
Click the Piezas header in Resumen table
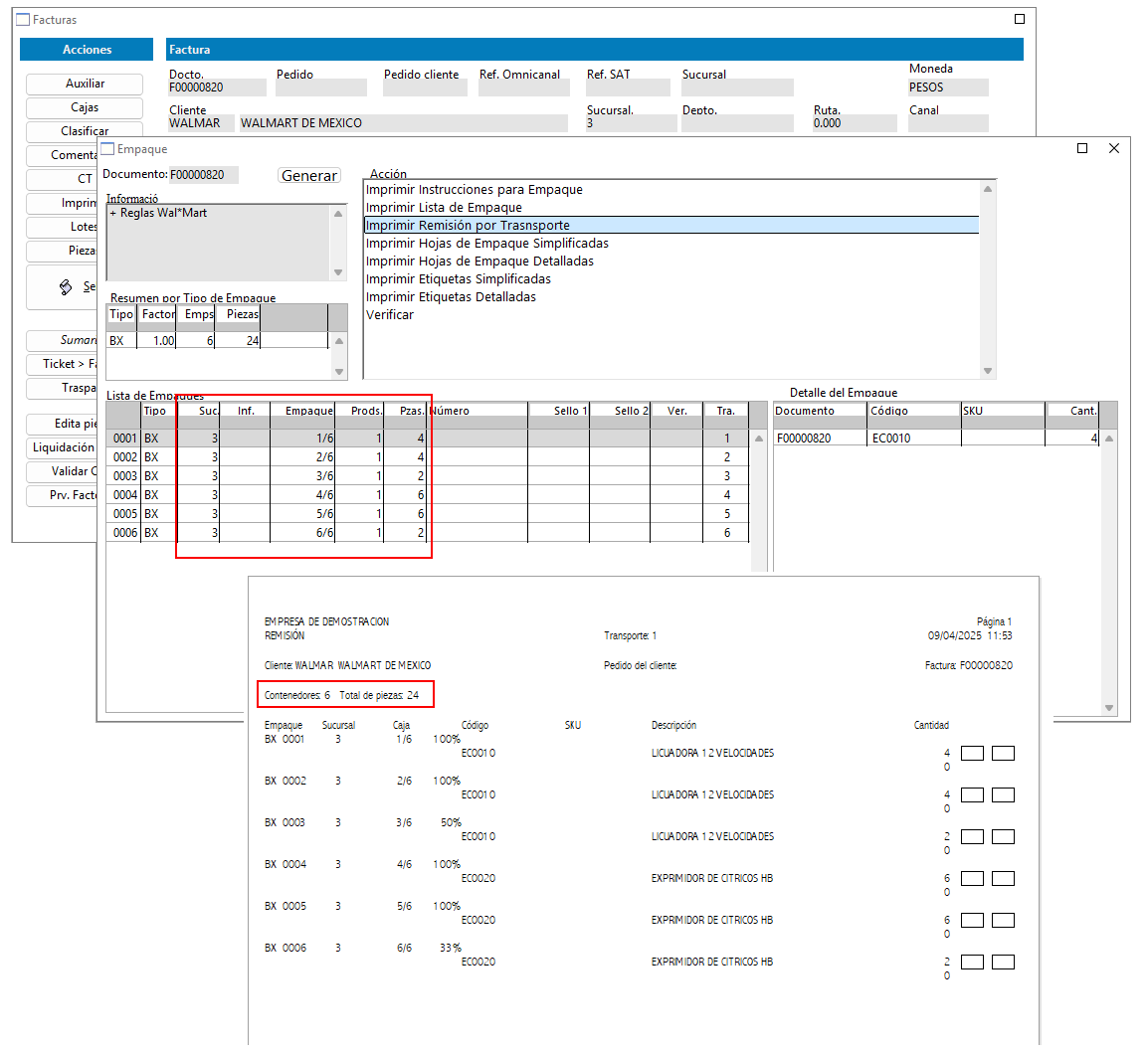tap(238, 315)
